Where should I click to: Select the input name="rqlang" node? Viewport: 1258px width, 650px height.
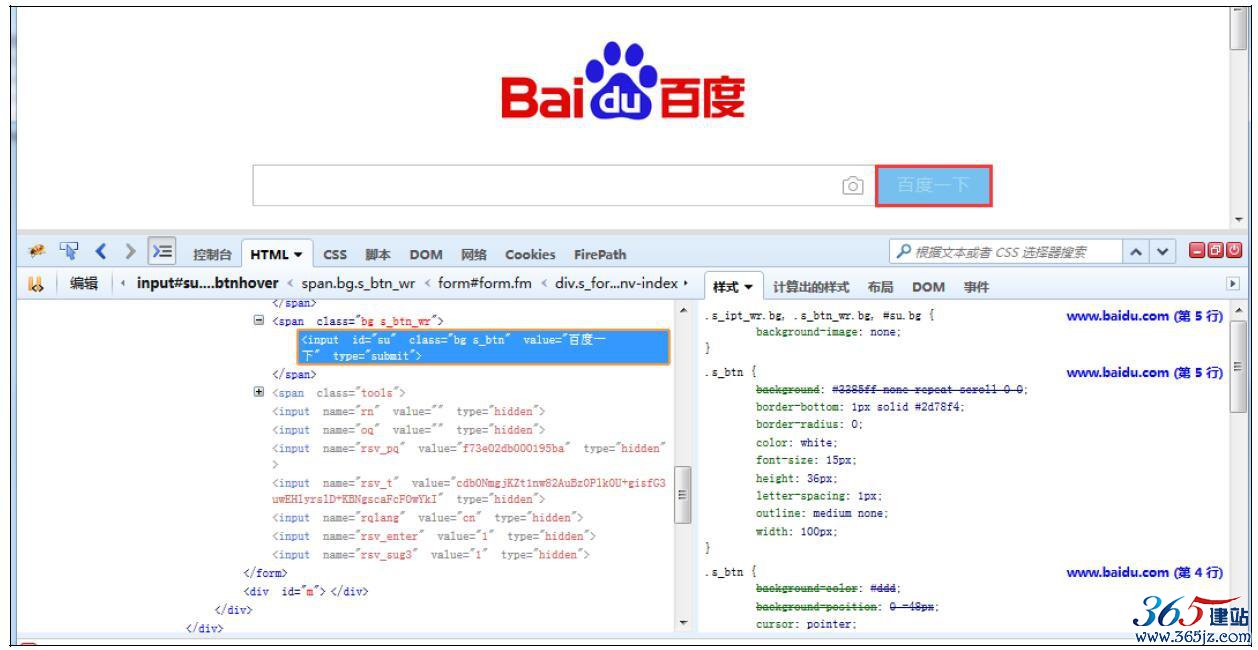[x=427, y=518]
